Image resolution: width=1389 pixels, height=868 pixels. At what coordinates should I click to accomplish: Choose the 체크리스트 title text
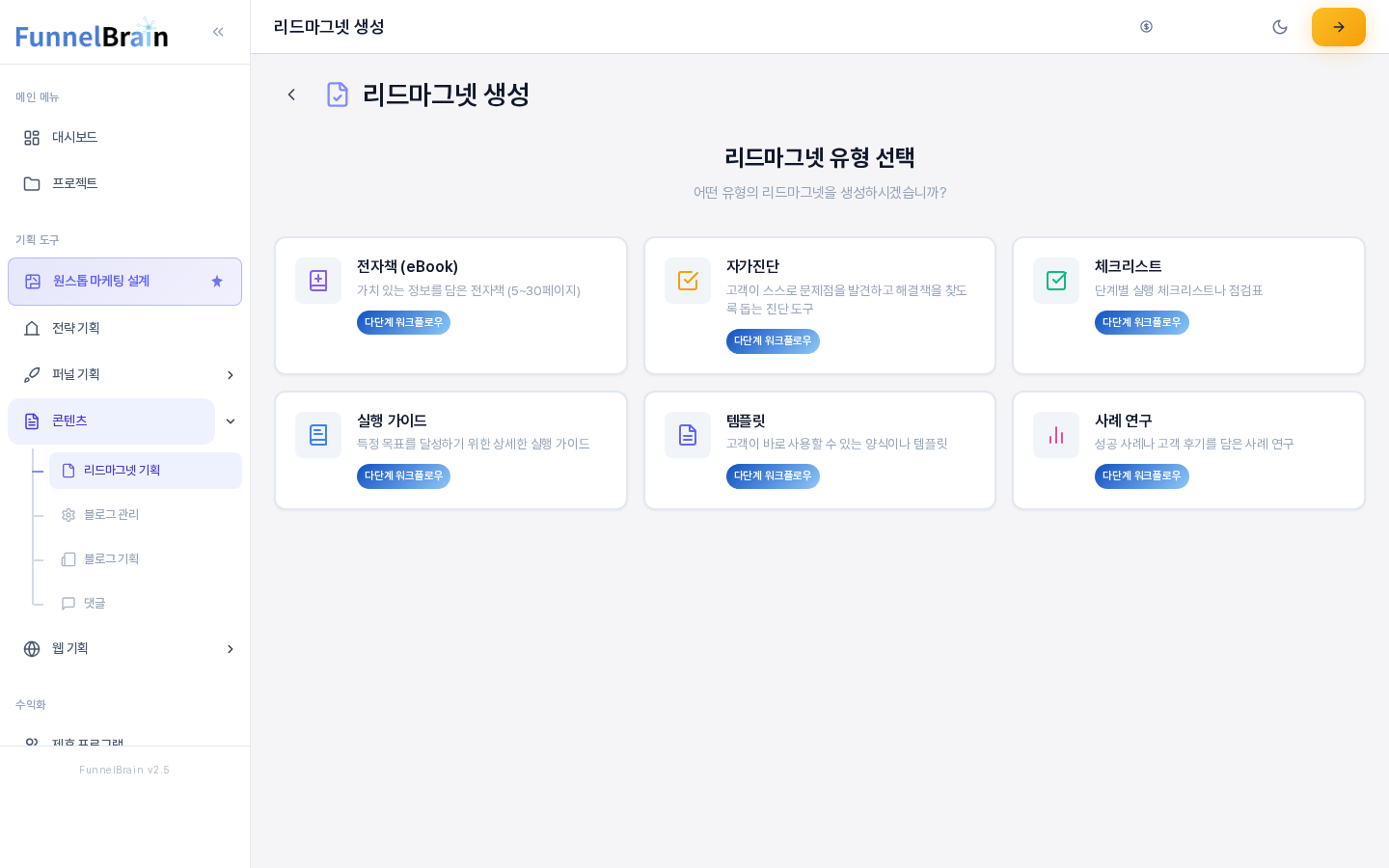(x=1128, y=267)
